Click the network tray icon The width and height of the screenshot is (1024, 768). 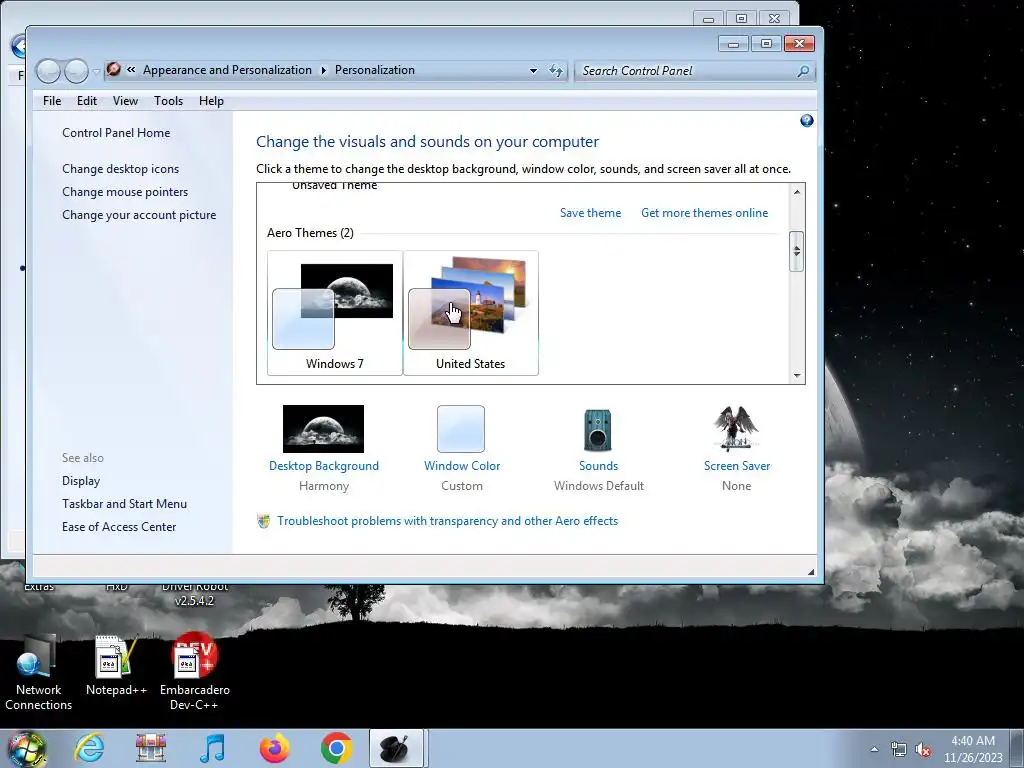click(899, 750)
